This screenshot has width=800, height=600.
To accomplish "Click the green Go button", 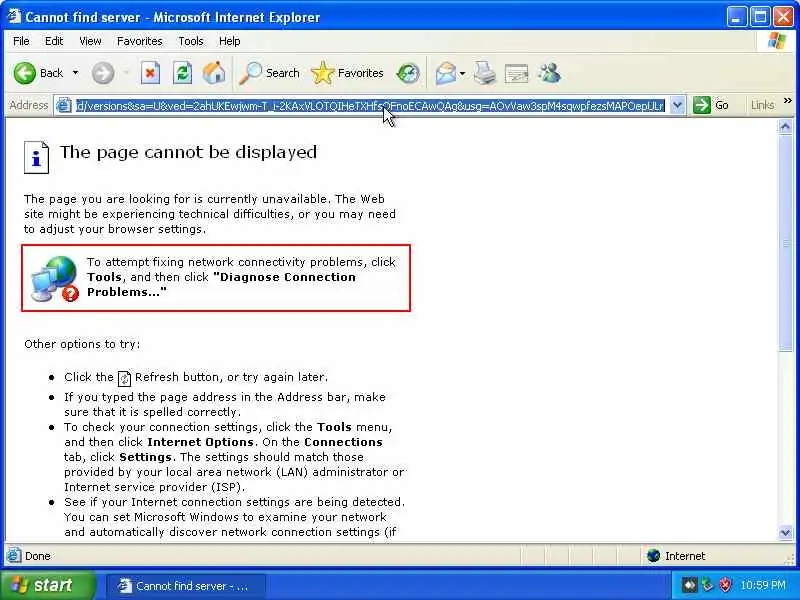I will [711, 105].
